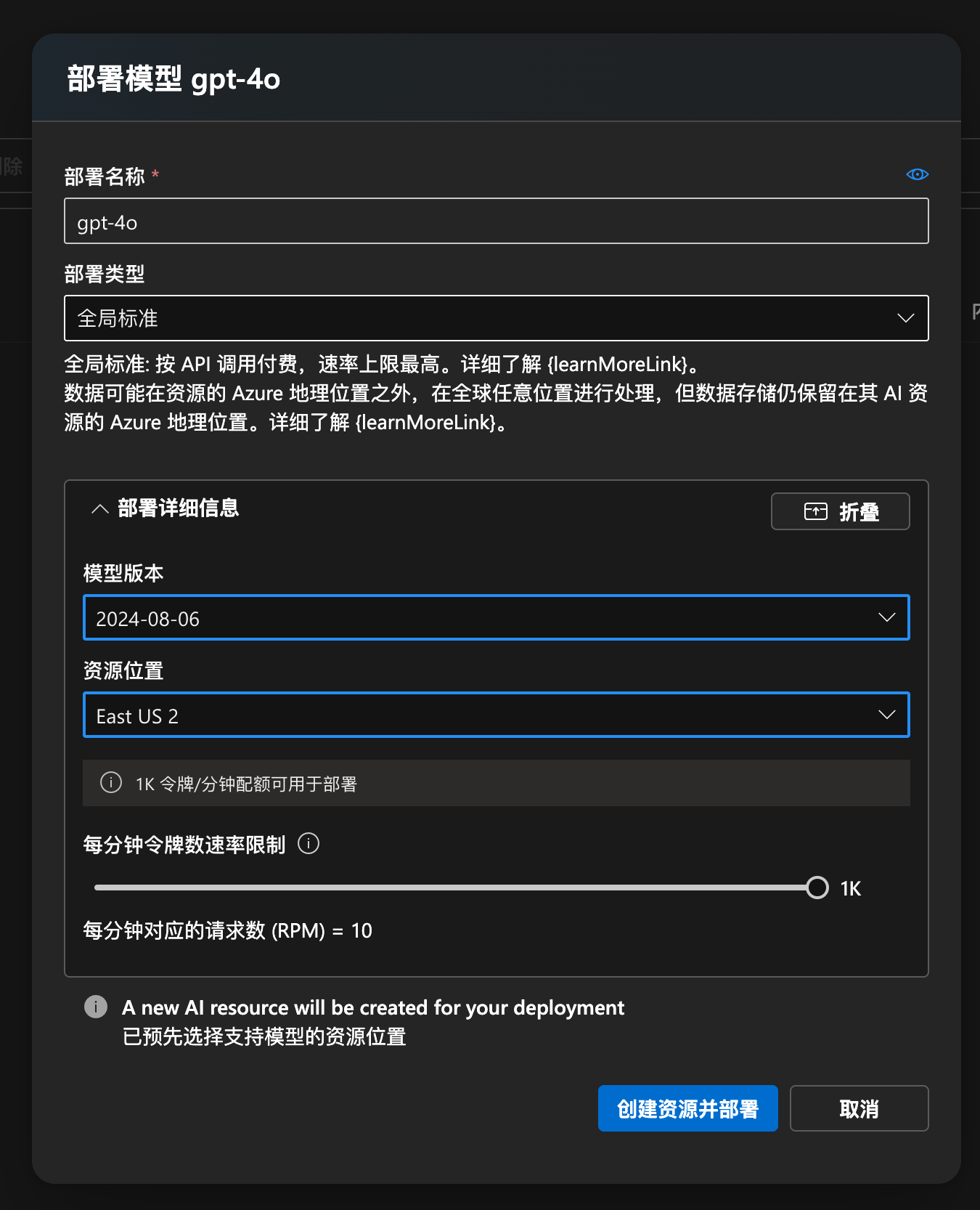This screenshot has height=1210, width=980.
Task: Open the 部署类型 dropdown showing 全局标准
Action: pyautogui.click(x=497, y=318)
